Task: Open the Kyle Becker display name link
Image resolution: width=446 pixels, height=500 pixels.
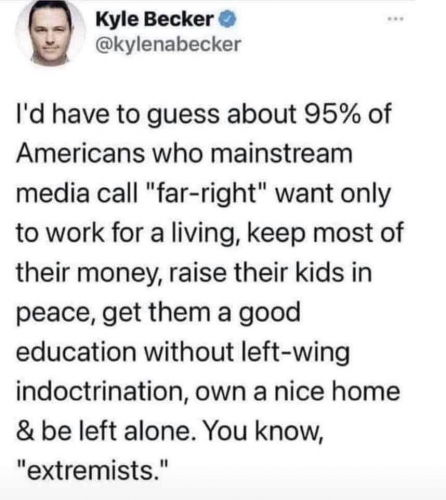Action: click(155, 20)
